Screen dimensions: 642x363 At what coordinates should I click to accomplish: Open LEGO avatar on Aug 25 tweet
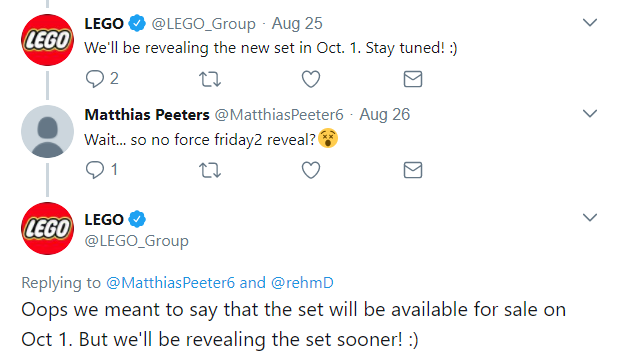[x=47, y=40]
